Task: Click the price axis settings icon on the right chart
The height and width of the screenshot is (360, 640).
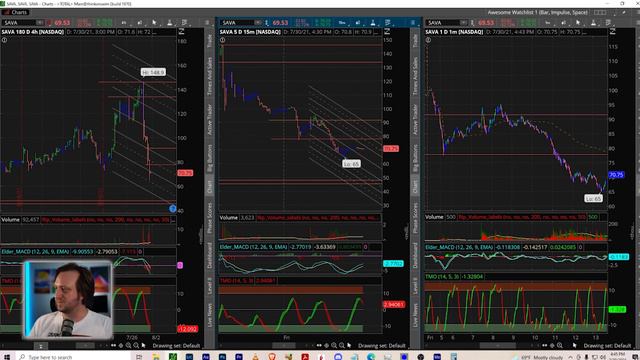Action: [x=613, y=32]
